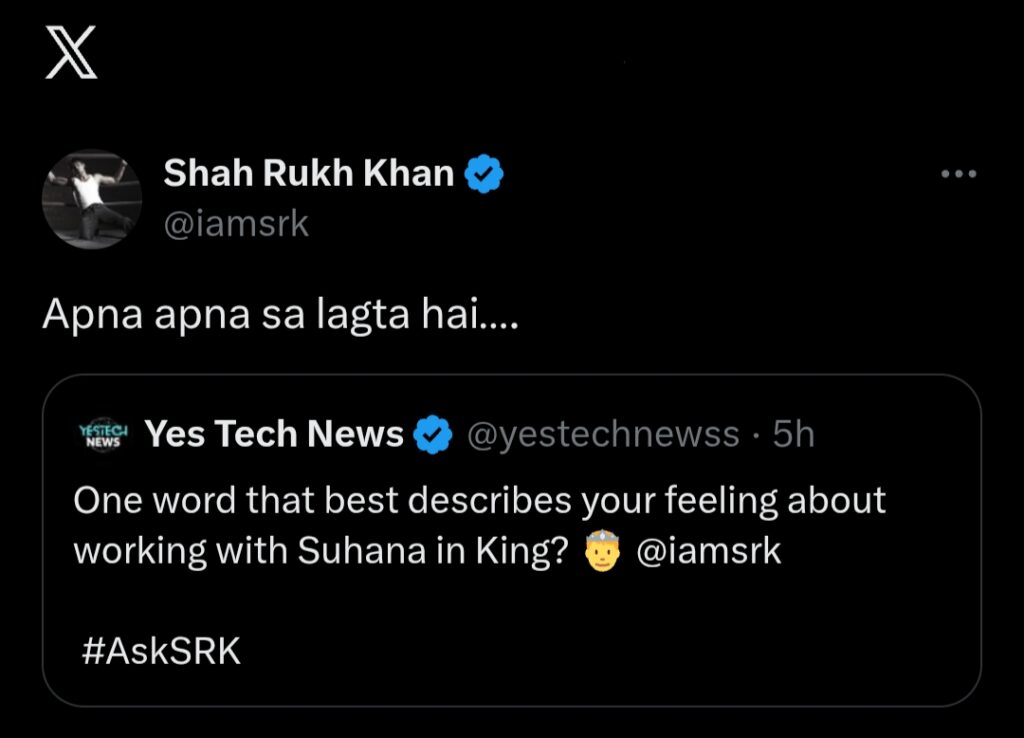
Task: Click verified badge beside Shah Rukh Khan
Action: point(485,175)
